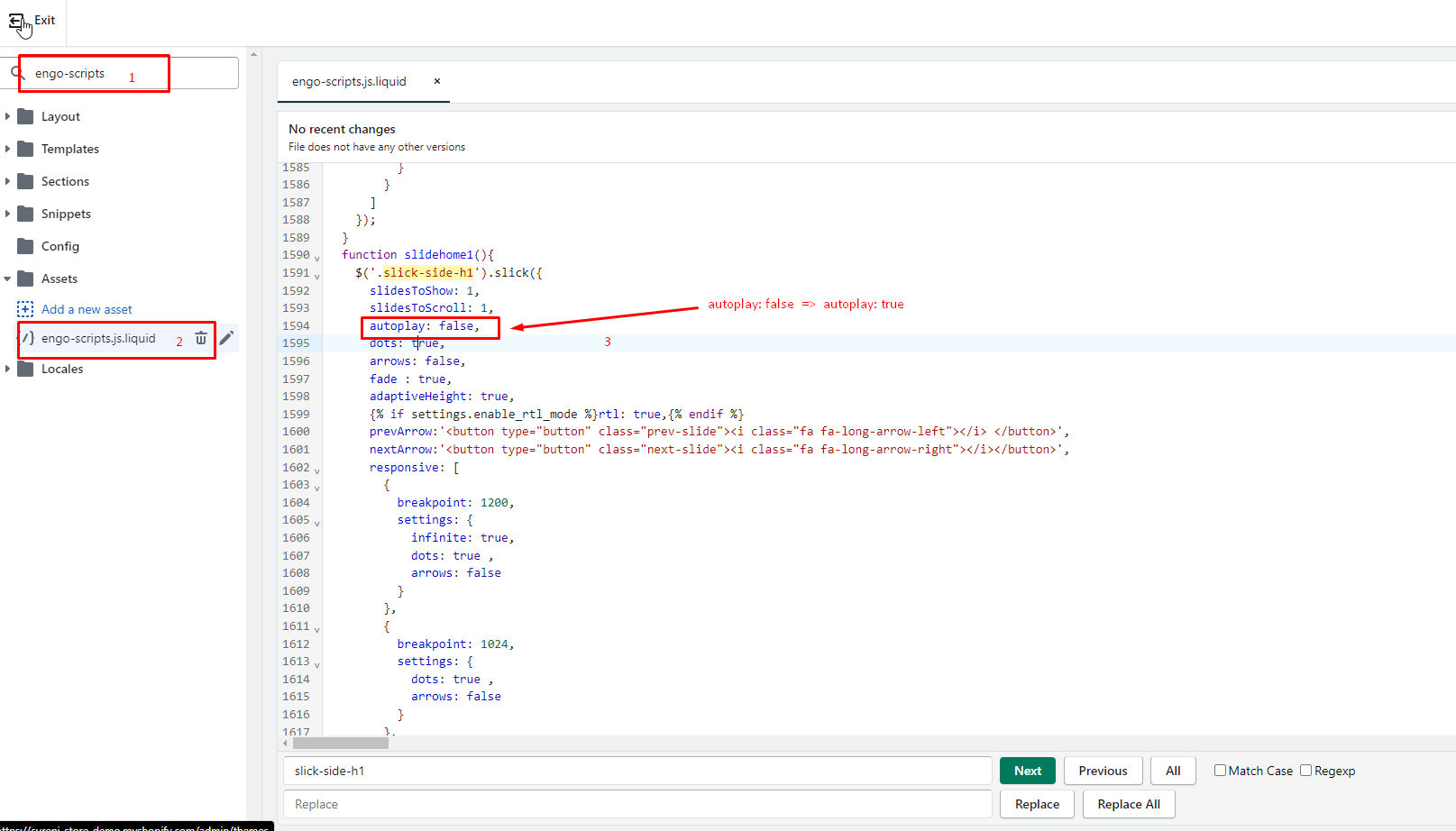Click the Replace All button
Viewport: 1456px width, 831px height.
[1129, 804]
